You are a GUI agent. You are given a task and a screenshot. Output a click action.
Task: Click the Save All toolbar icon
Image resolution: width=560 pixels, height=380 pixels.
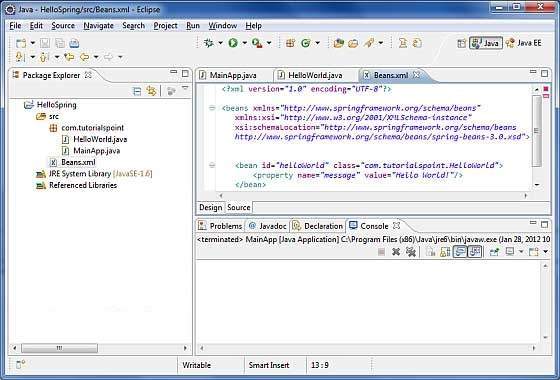(60, 43)
